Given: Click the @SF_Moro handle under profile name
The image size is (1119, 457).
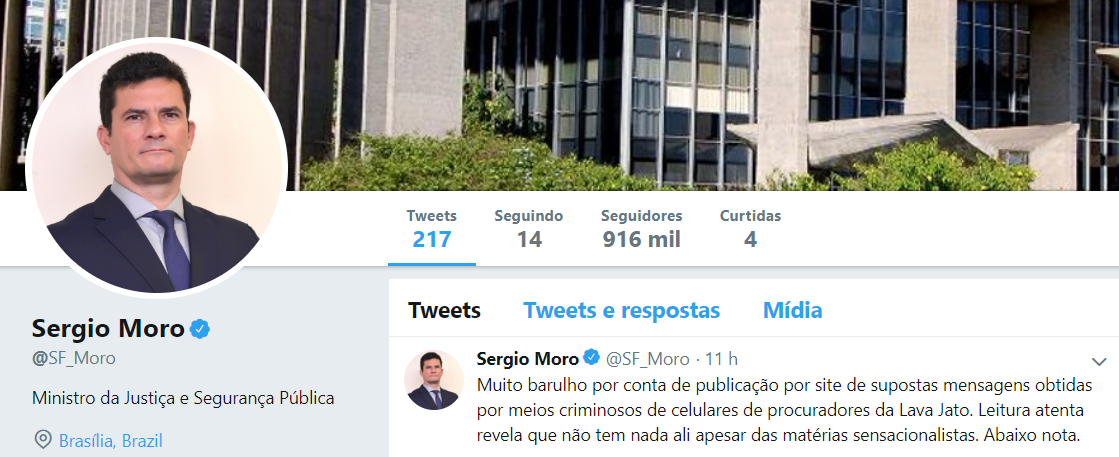Looking at the screenshot, I should pos(74,358).
